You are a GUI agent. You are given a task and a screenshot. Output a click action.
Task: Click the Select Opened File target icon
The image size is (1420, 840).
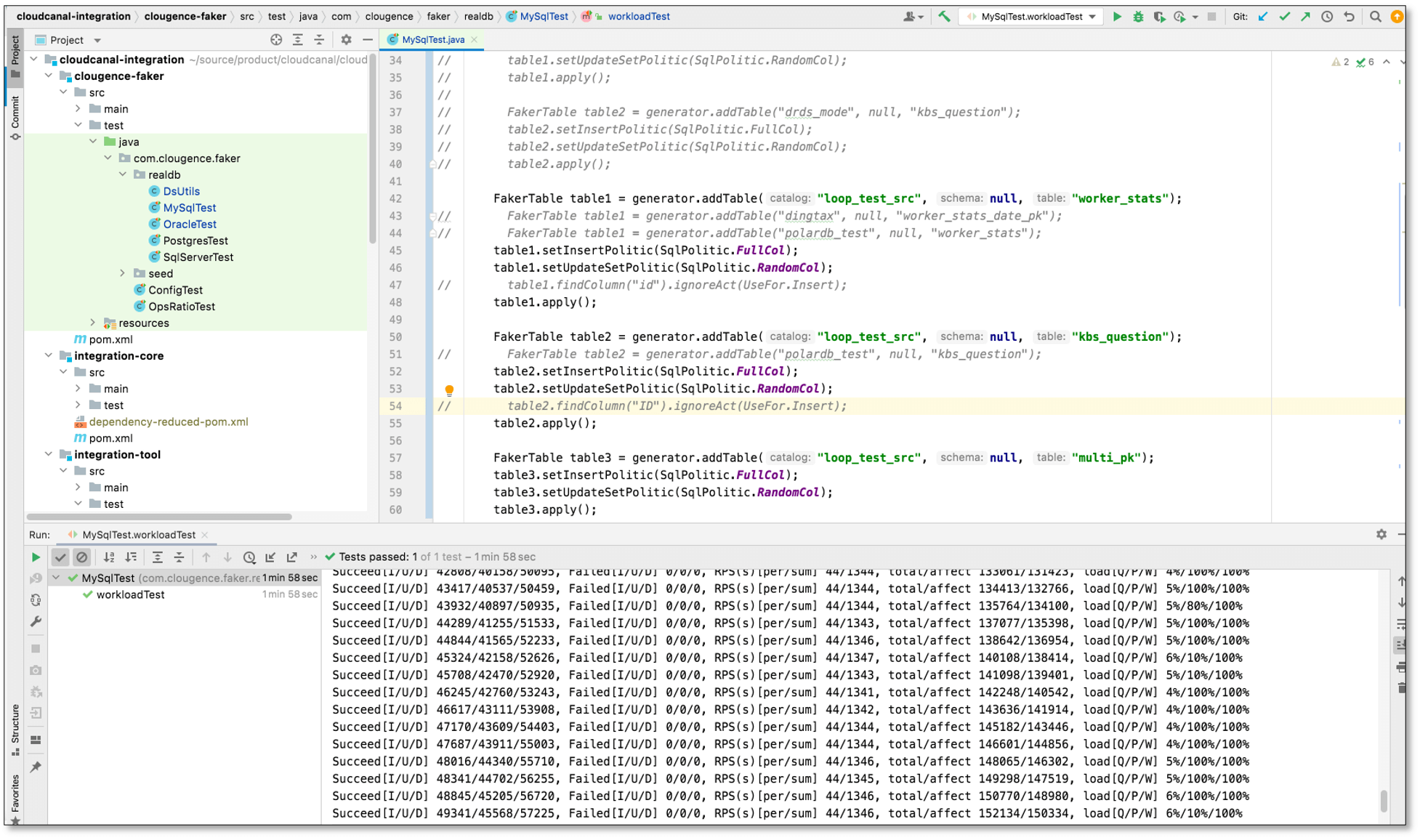276,40
